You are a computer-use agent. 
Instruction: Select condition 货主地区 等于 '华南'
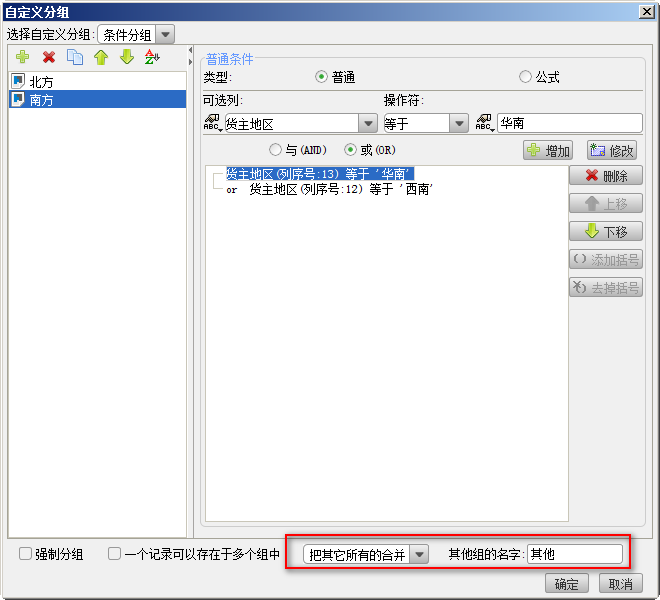coord(320,174)
